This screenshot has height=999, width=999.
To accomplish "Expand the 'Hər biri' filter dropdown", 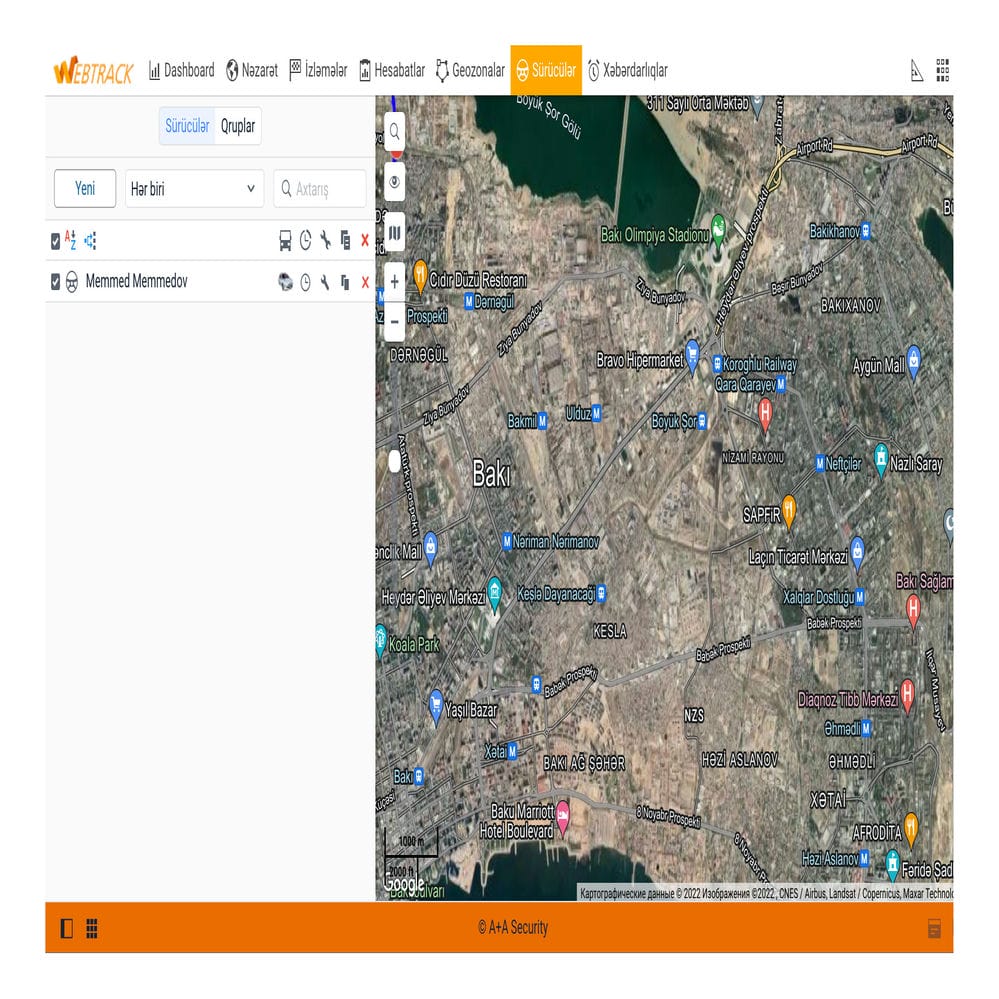I will (x=194, y=188).
